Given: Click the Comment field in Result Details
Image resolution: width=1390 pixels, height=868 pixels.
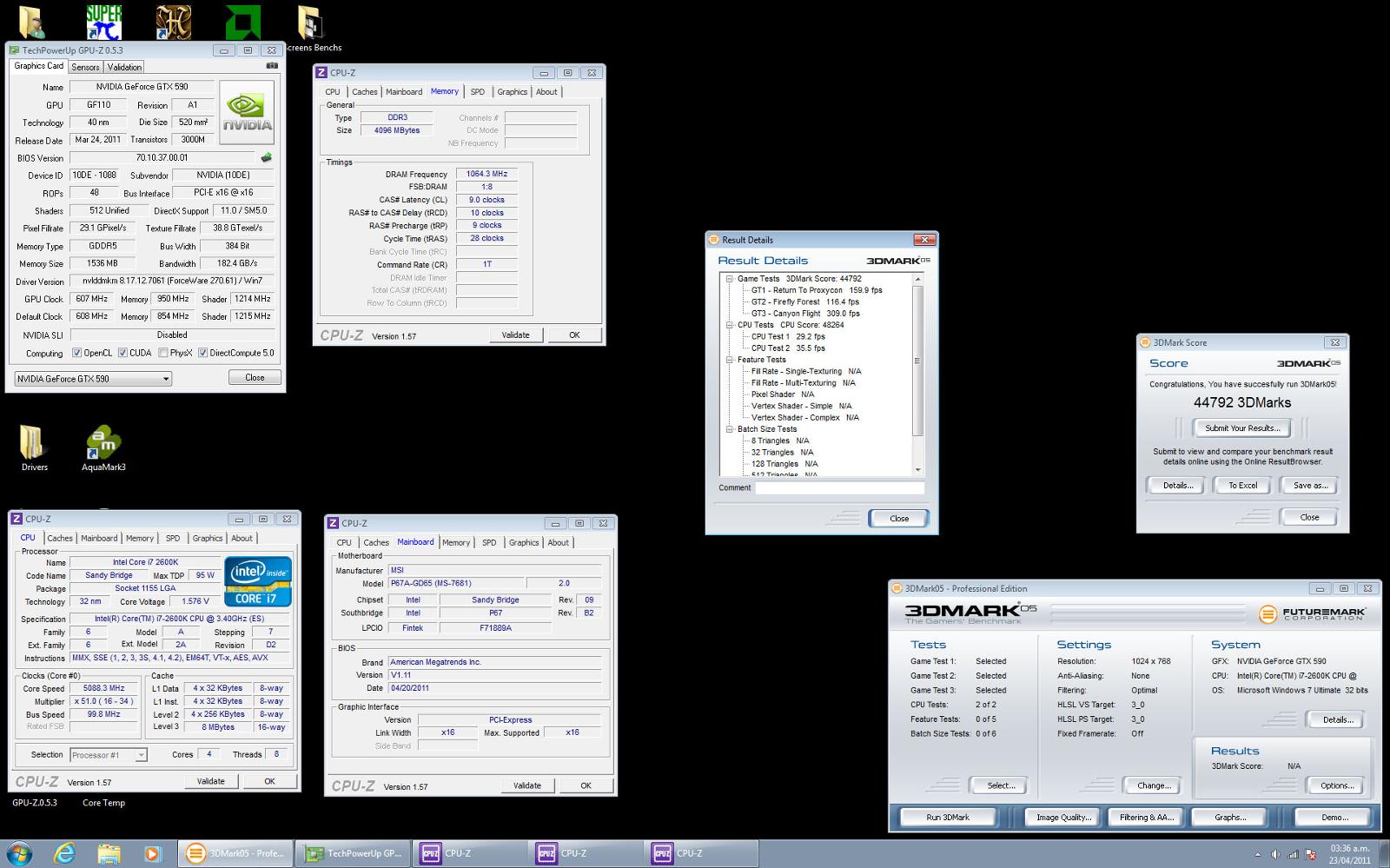Looking at the screenshot, I should (839, 488).
